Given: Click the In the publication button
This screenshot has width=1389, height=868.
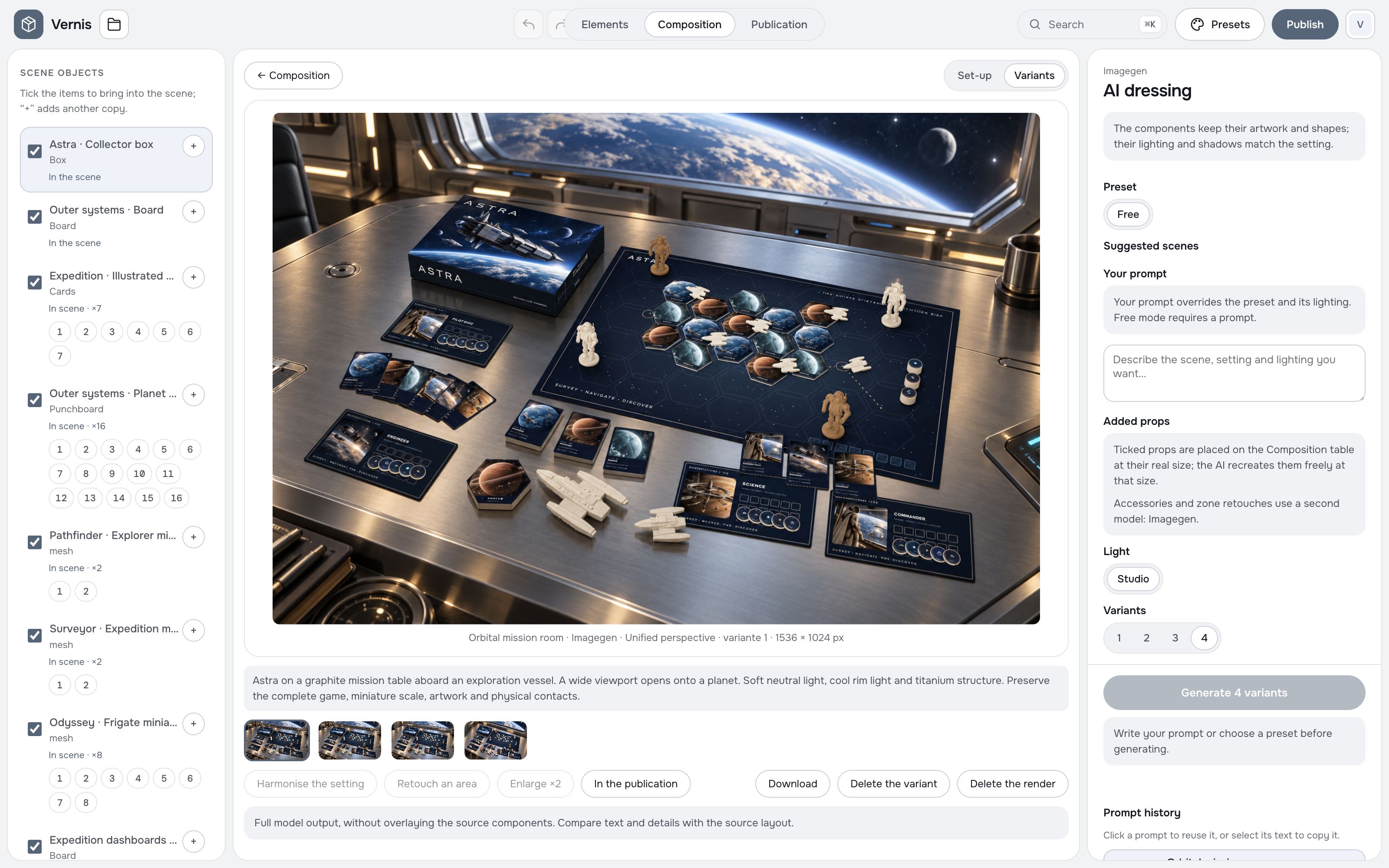Looking at the screenshot, I should click(635, 784).
